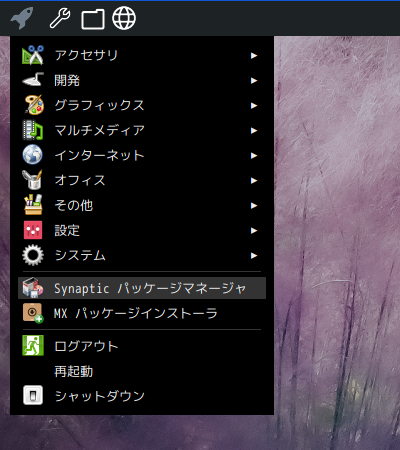Expand the オフィス submenu arrow

pos(254,180)
